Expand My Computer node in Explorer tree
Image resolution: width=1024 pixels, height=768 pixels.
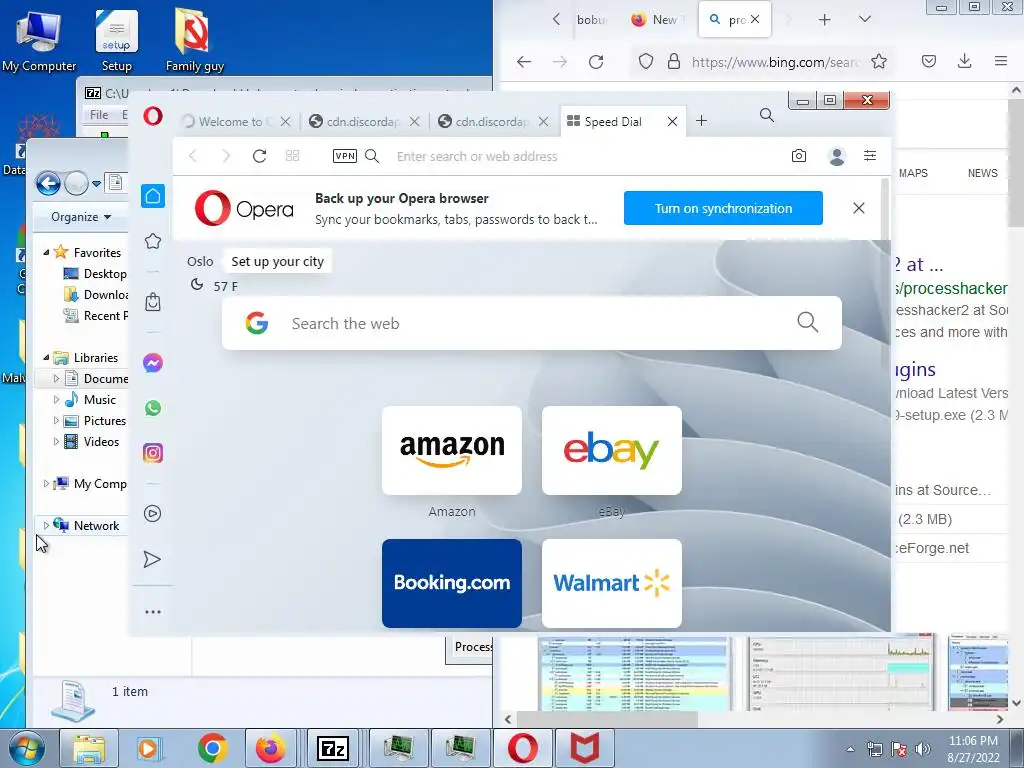pyautogui.click(x=46, y=483)
